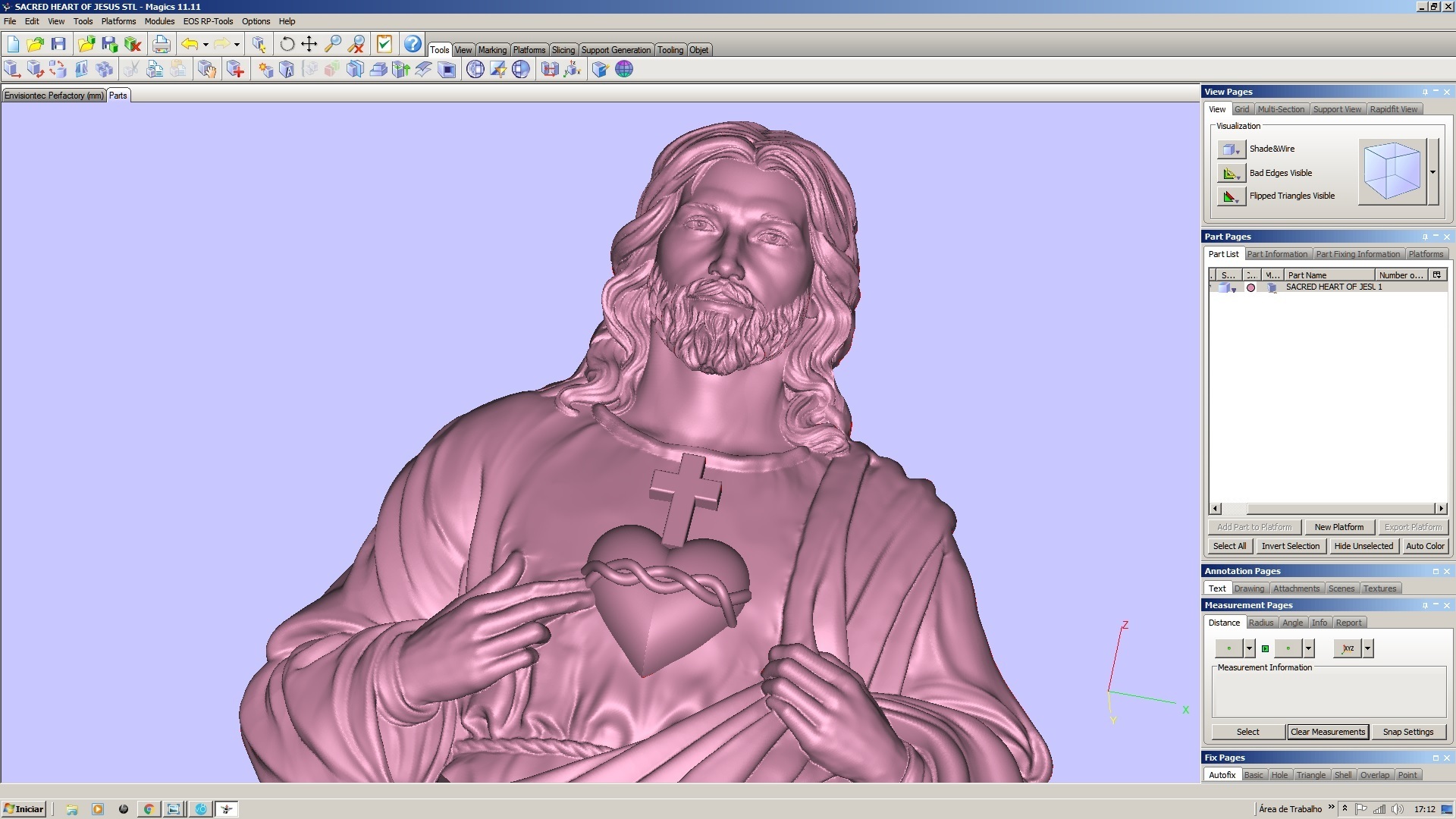Click the New Platform button
This screenshot has width=1456, height=819.
(x=1338, y=526)
